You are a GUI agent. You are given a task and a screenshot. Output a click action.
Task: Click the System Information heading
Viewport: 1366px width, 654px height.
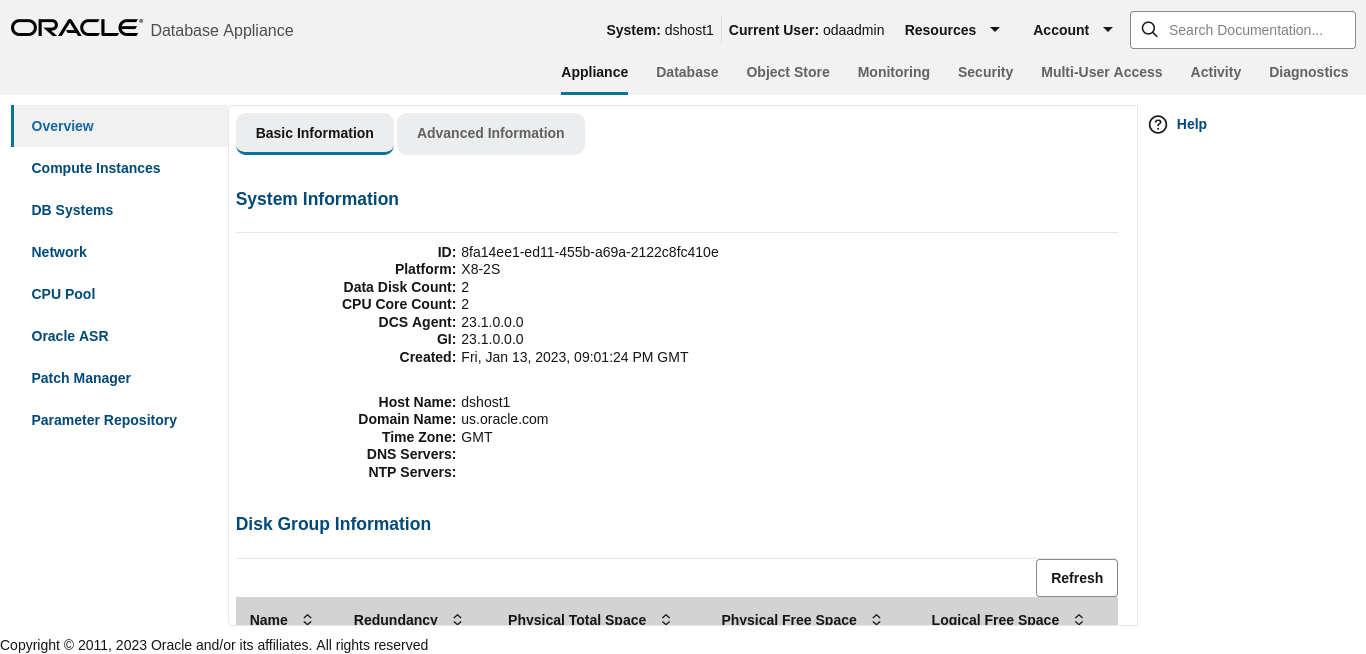[317, 199]
